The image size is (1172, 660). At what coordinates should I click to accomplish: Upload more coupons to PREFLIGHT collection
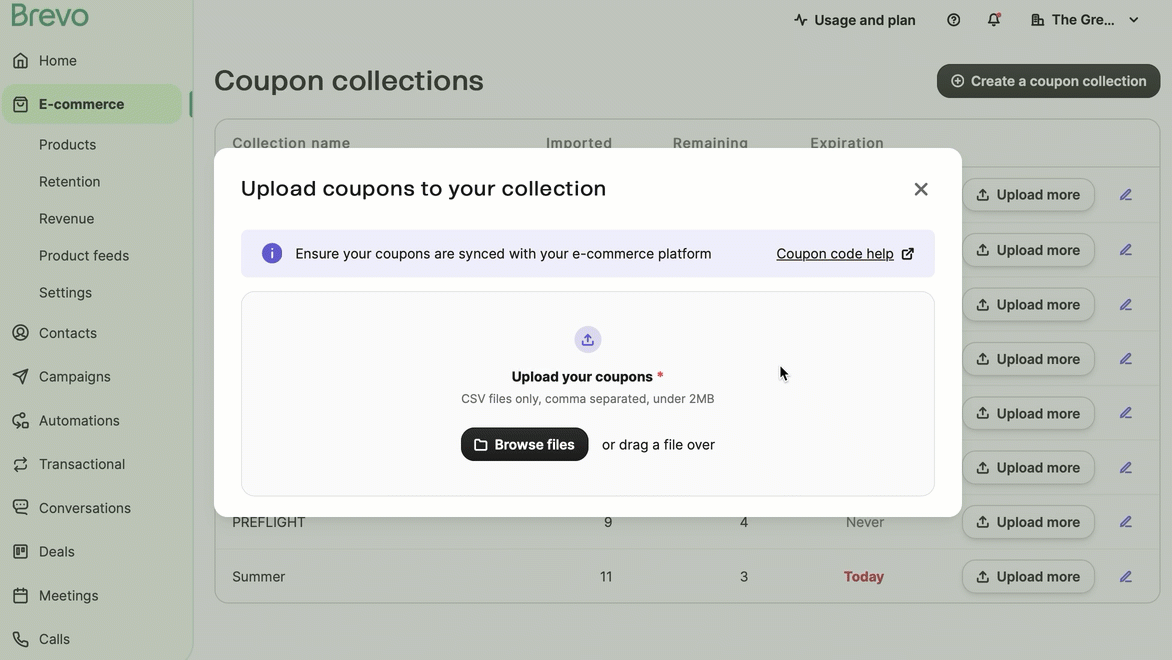(x=1028, y=522)
